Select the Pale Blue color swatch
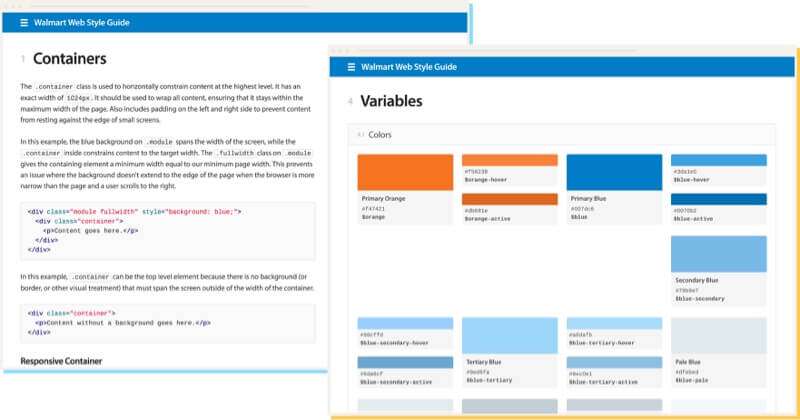The image size is (800, 420). (718, 336)
